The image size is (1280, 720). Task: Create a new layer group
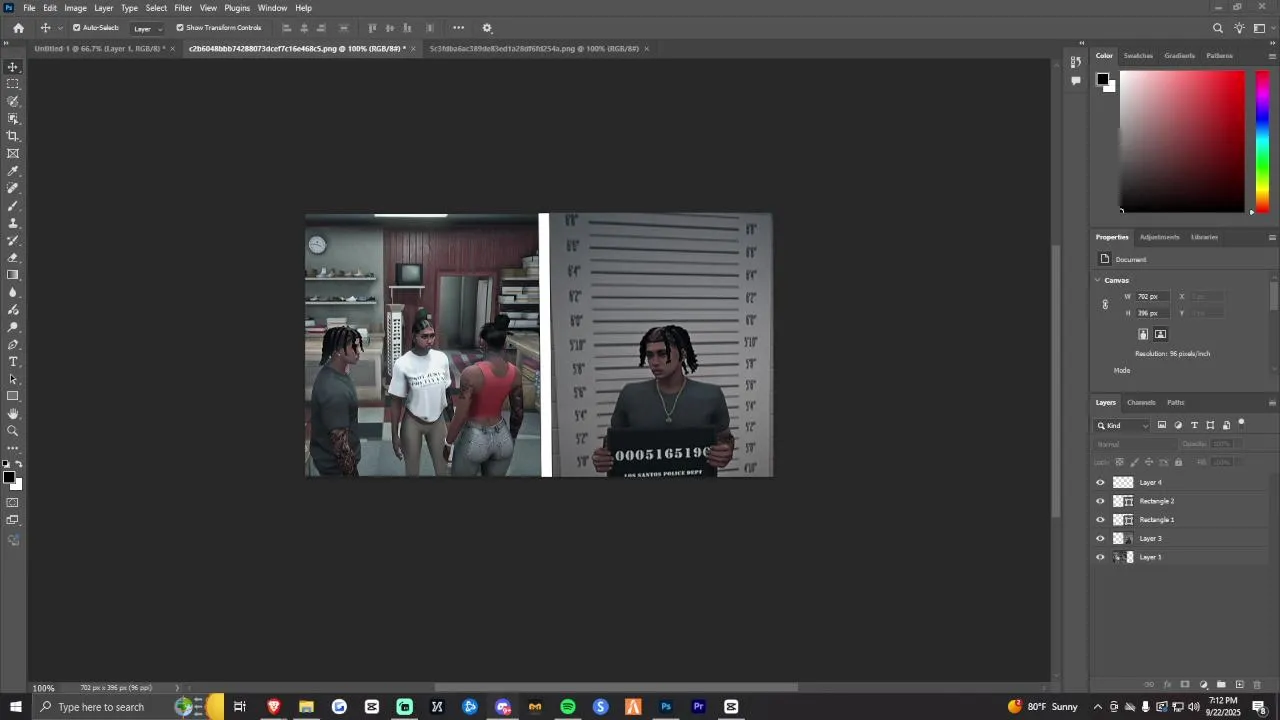[1221, 685]
